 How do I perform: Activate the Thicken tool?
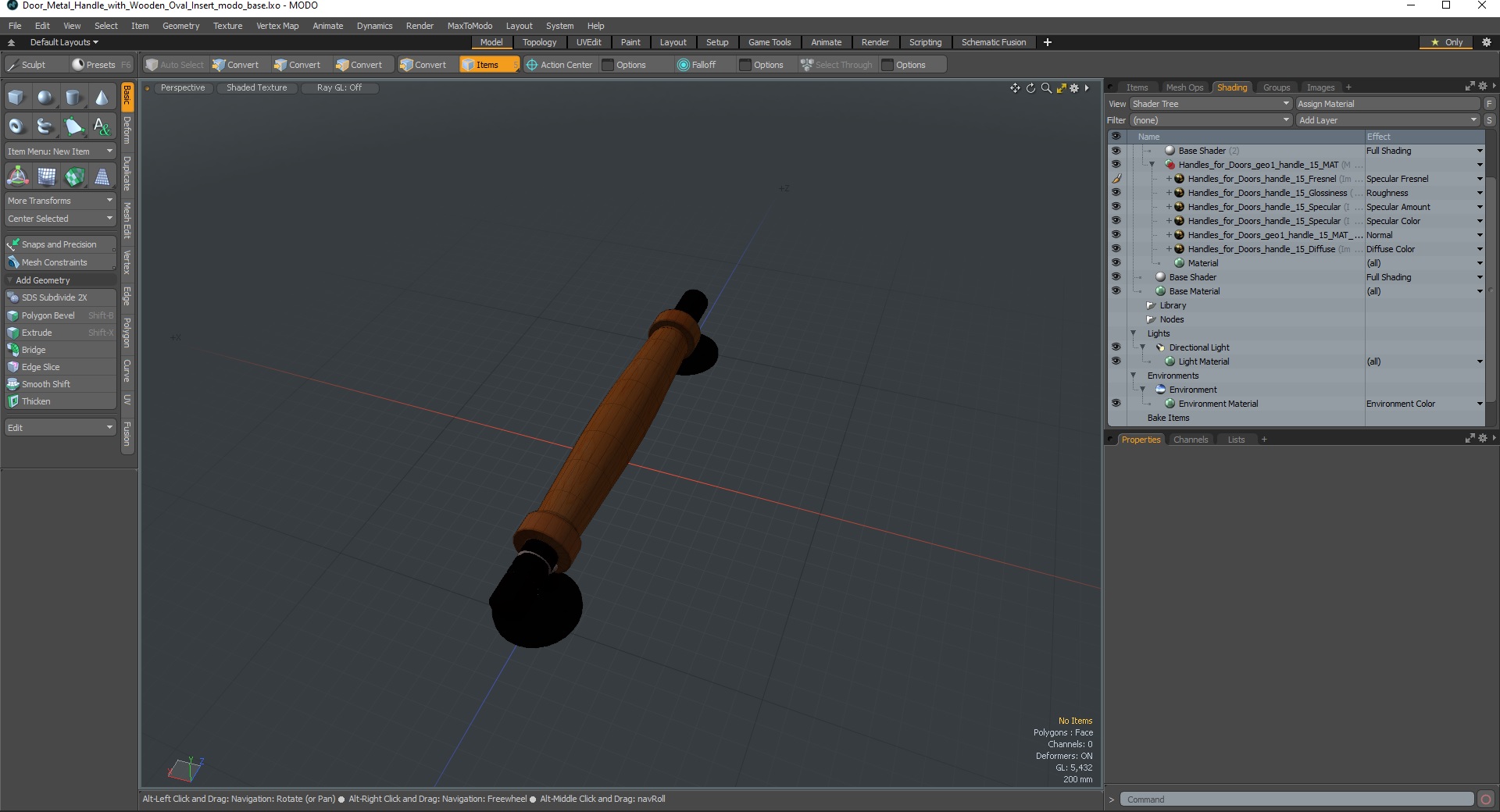(60, 401)
